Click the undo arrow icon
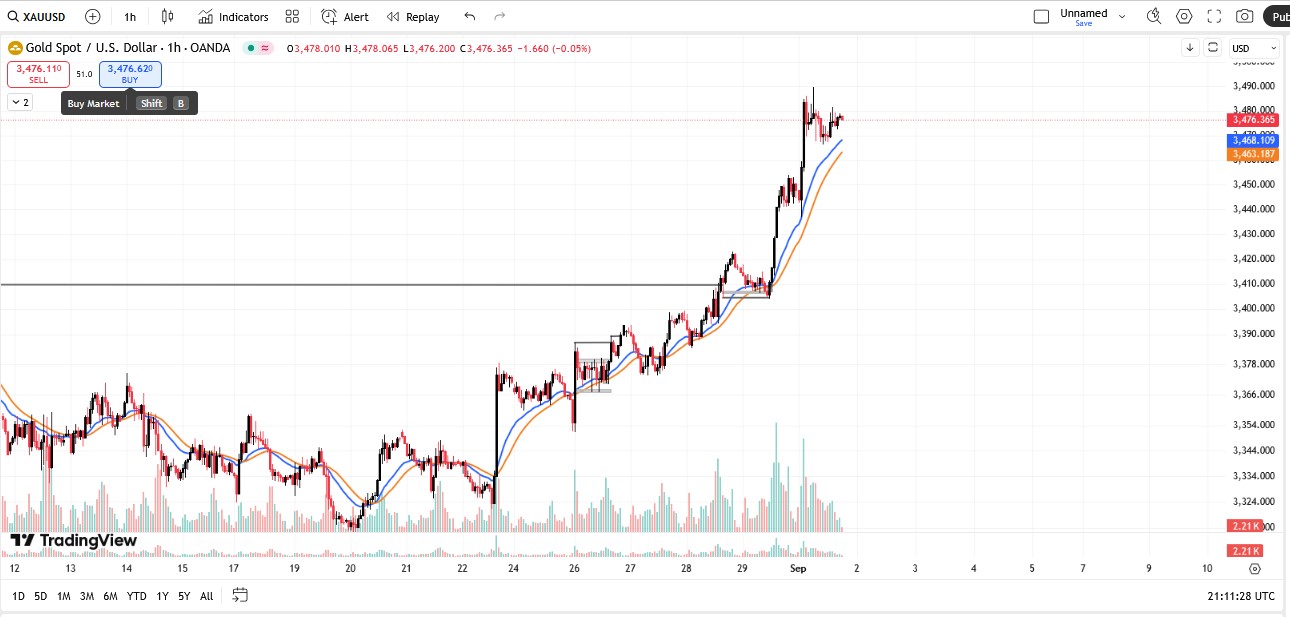 tap(470, 17)
